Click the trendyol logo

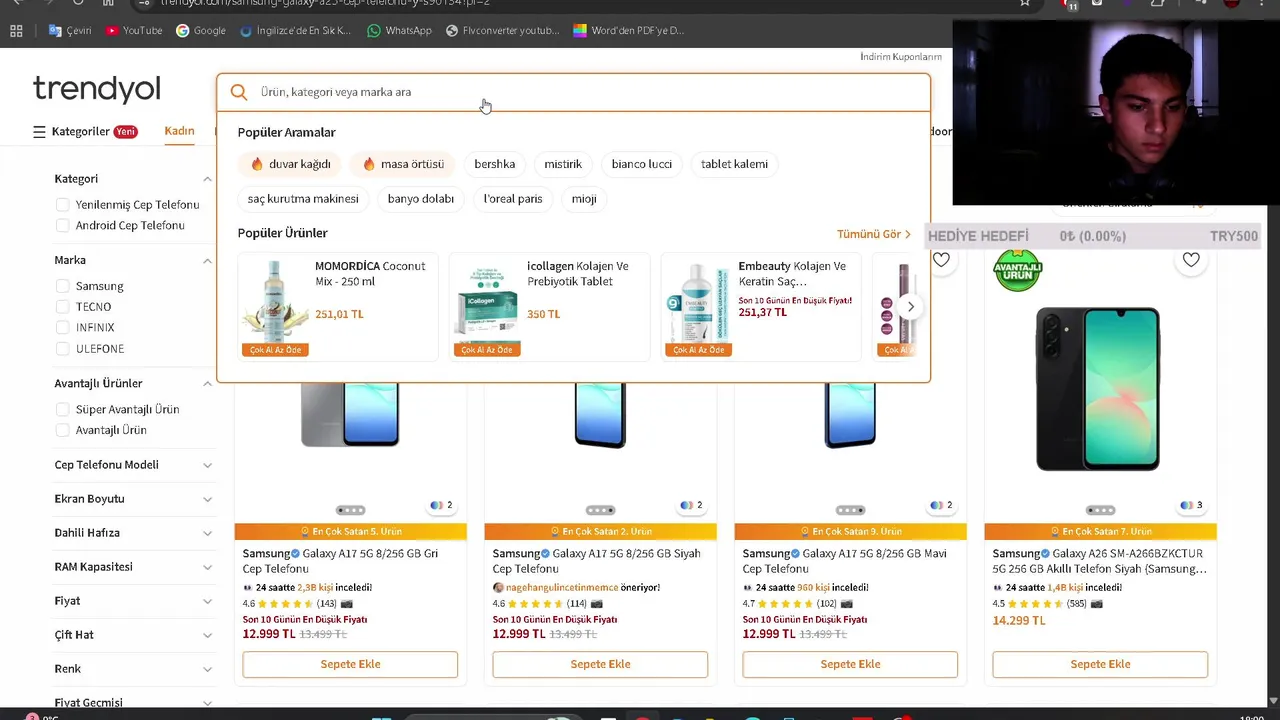tap(97, 89)
